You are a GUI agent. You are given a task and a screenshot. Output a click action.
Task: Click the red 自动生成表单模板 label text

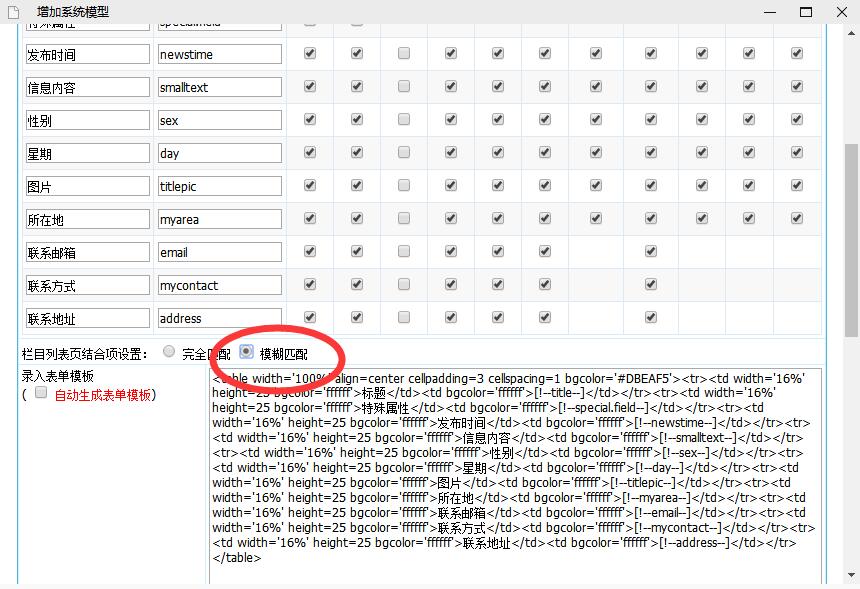103,395
